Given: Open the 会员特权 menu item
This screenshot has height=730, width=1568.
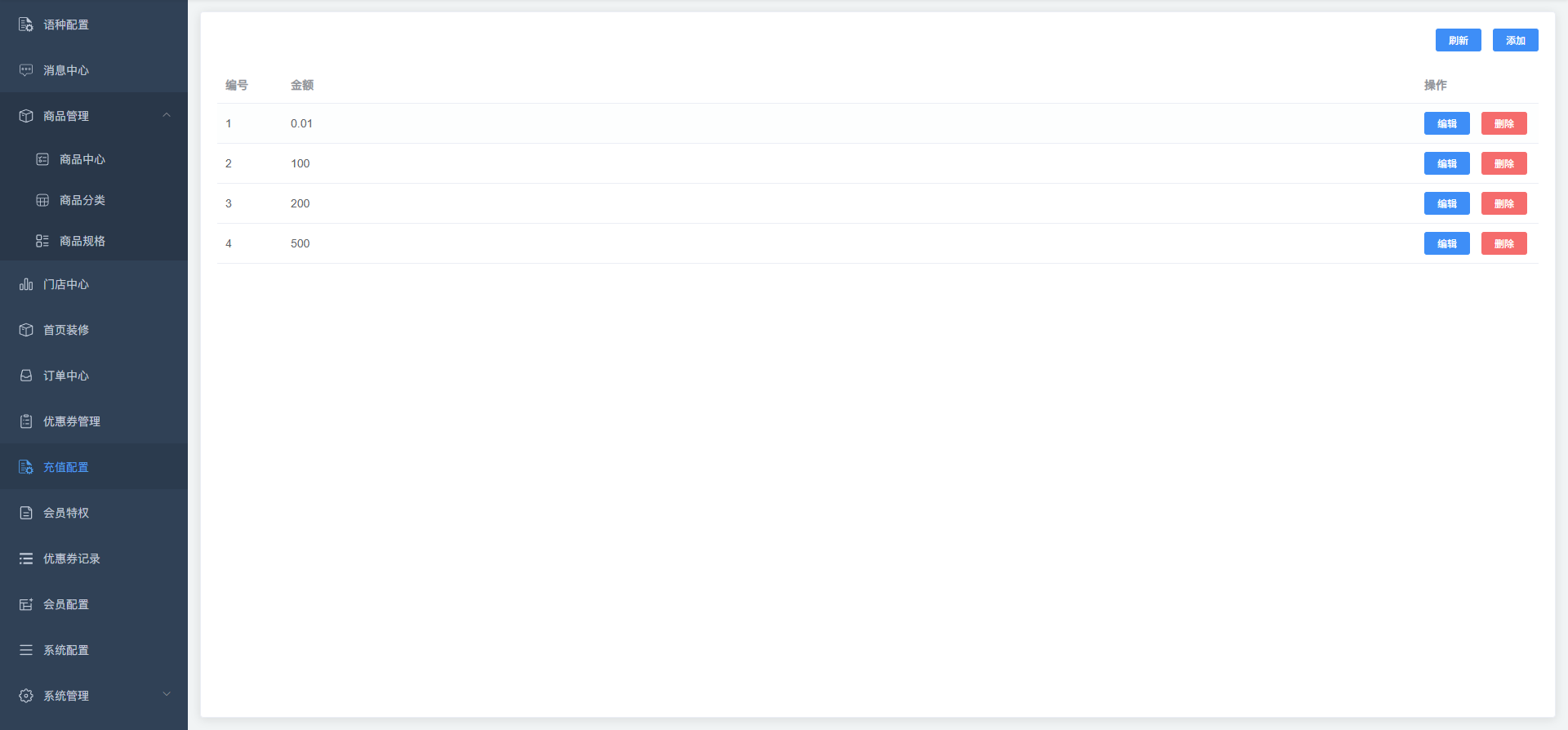Looking at the screenshot, I should [x=66, y=513].
